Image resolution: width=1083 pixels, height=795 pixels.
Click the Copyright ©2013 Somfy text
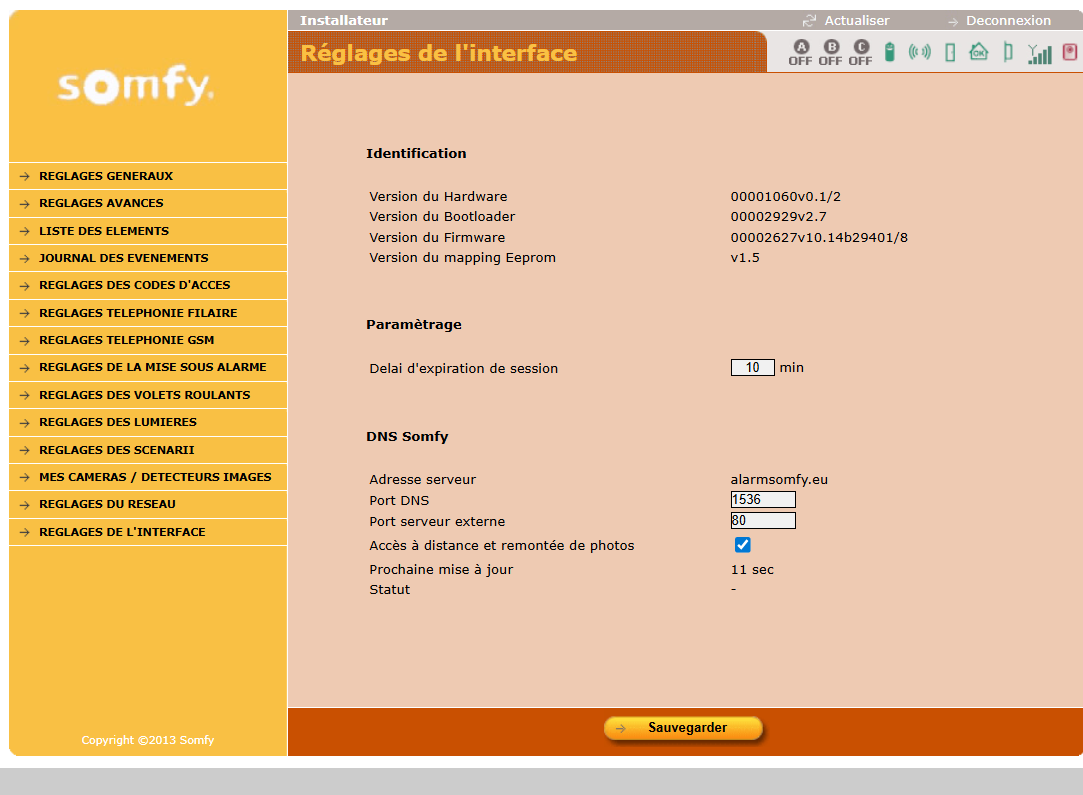pos(148,740)
